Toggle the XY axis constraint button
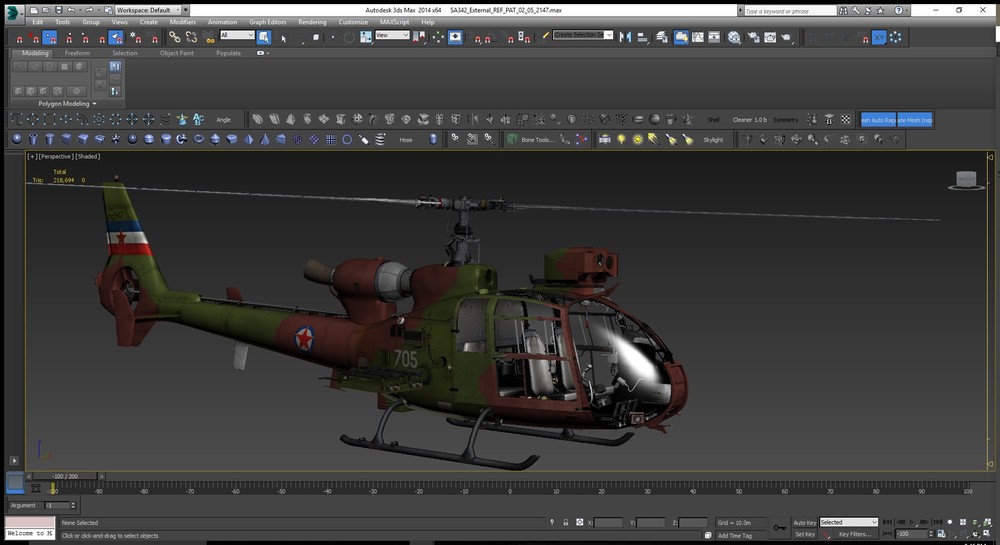 pyautogui.click(x=878, y=37)
